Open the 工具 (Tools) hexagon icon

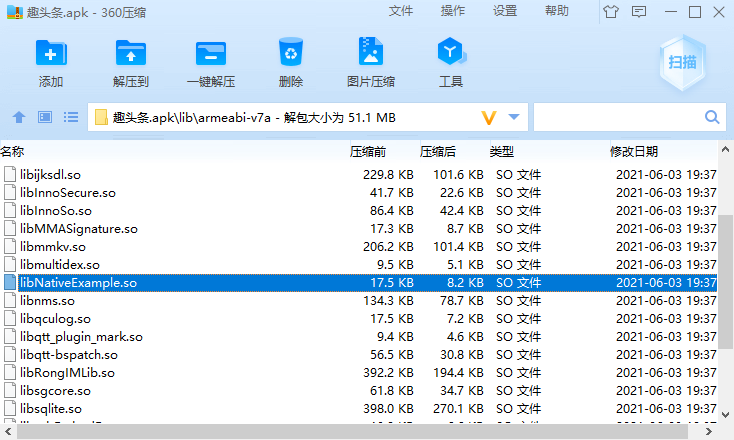(451, 51)
